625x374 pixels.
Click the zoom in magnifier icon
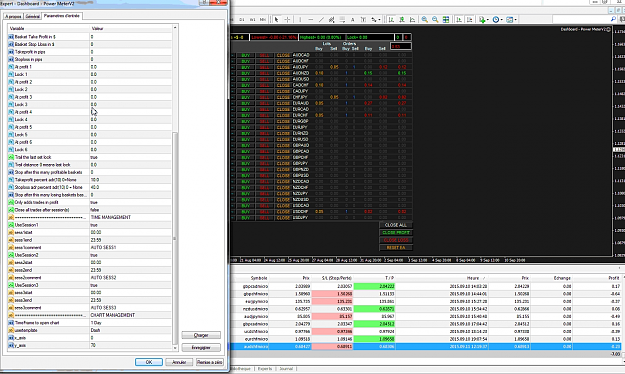[425, 20]
